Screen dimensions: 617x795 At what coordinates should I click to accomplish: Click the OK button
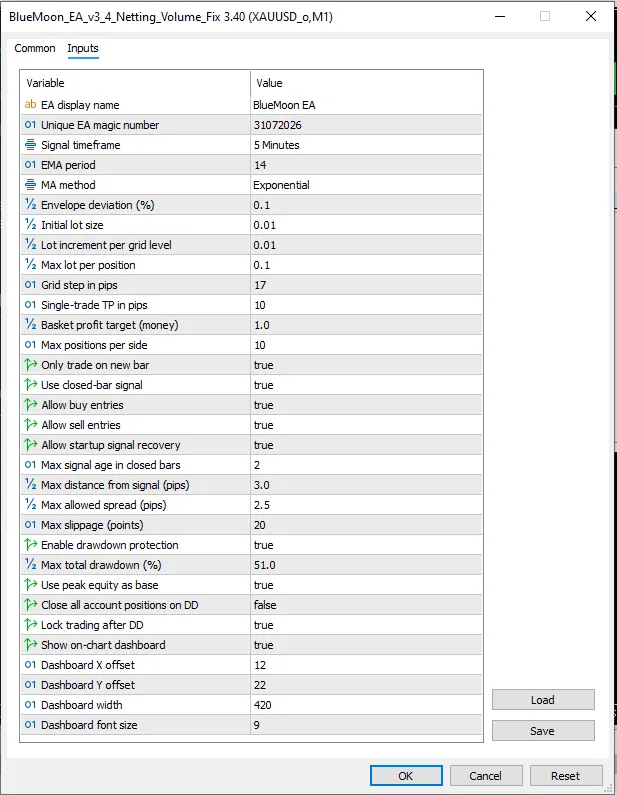click(x=406, y=776)
